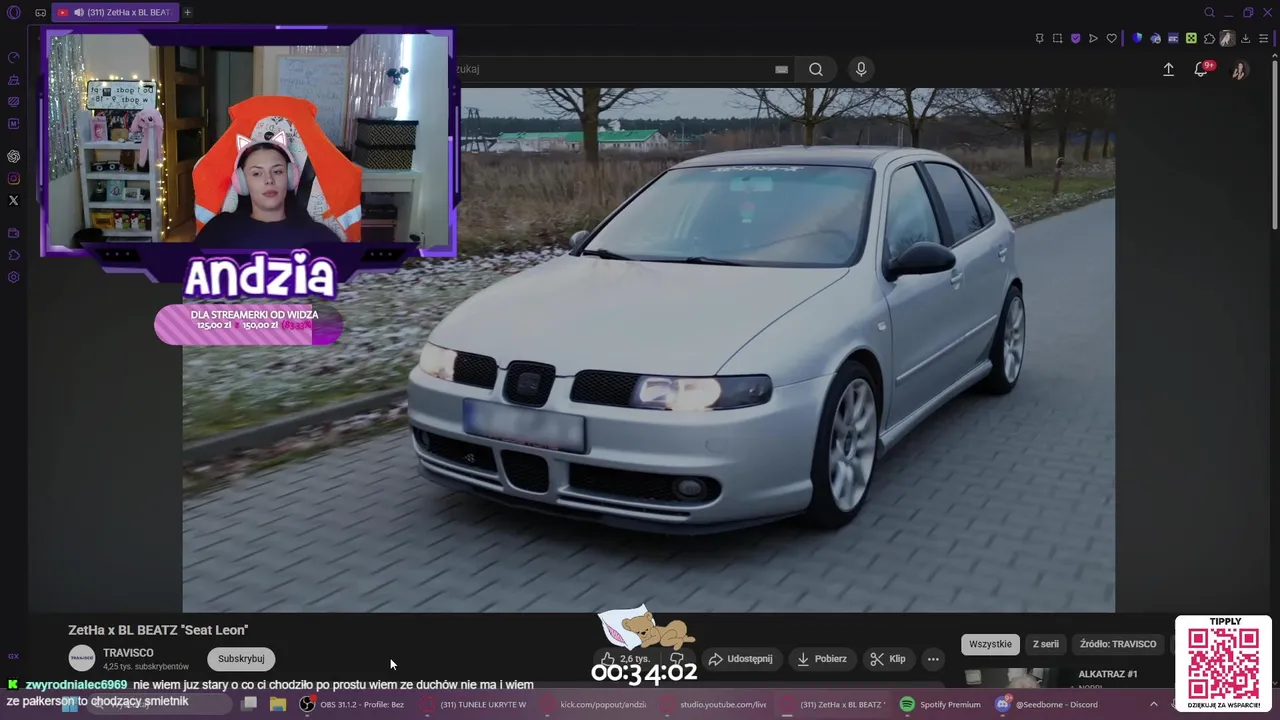Open @Seedborne Discord from the taskbar

click(1046, 704)
